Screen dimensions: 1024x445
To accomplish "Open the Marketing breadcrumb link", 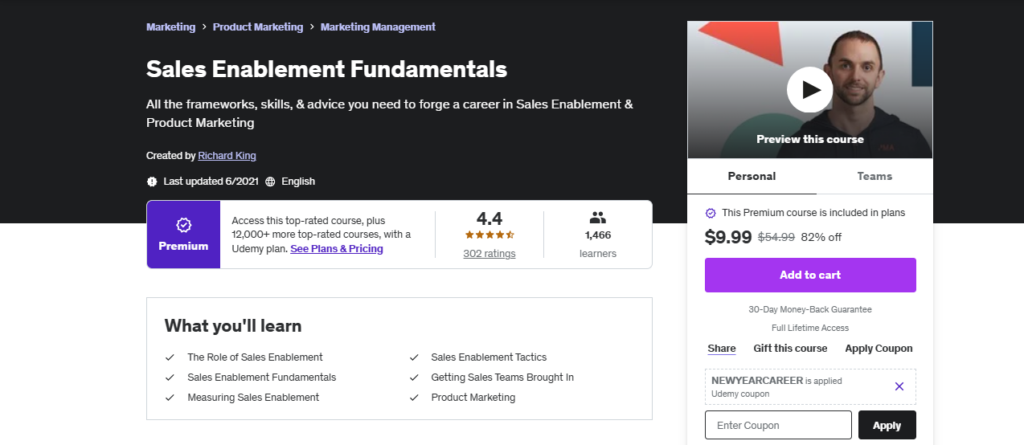I will tap(170, 27).
